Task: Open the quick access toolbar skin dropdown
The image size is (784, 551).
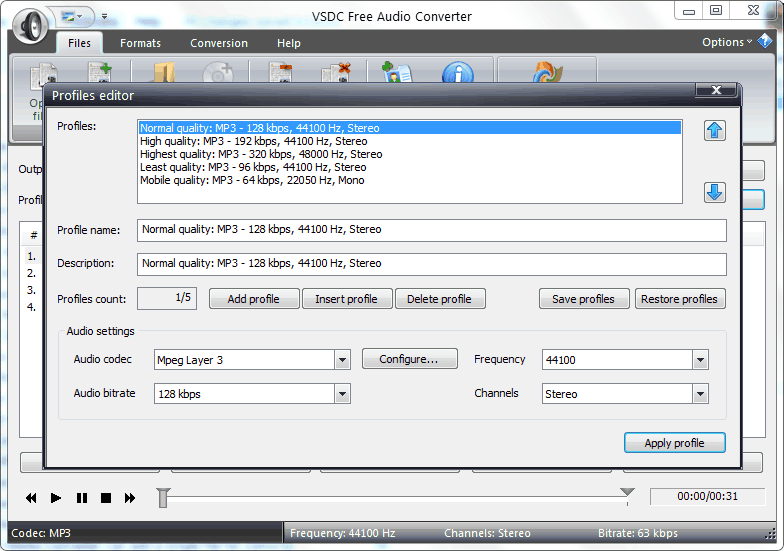Action: (x=73, y=17)
